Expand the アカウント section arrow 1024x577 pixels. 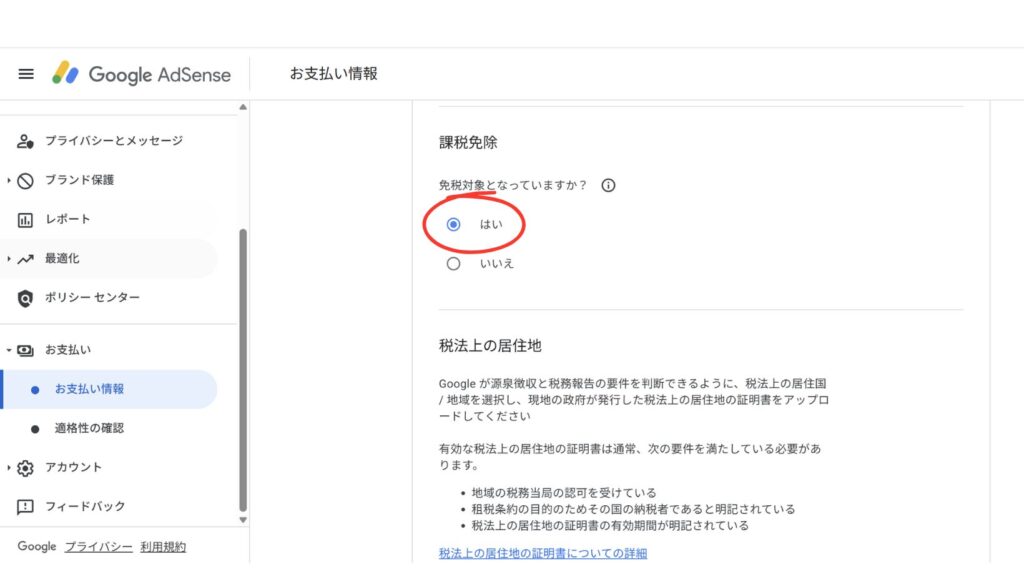click(8, 468)
